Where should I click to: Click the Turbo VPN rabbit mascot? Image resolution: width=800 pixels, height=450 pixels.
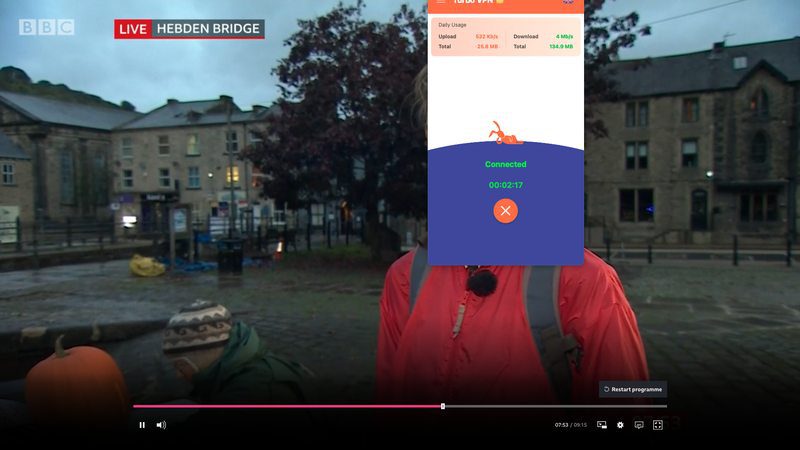[x=505, y=133]
